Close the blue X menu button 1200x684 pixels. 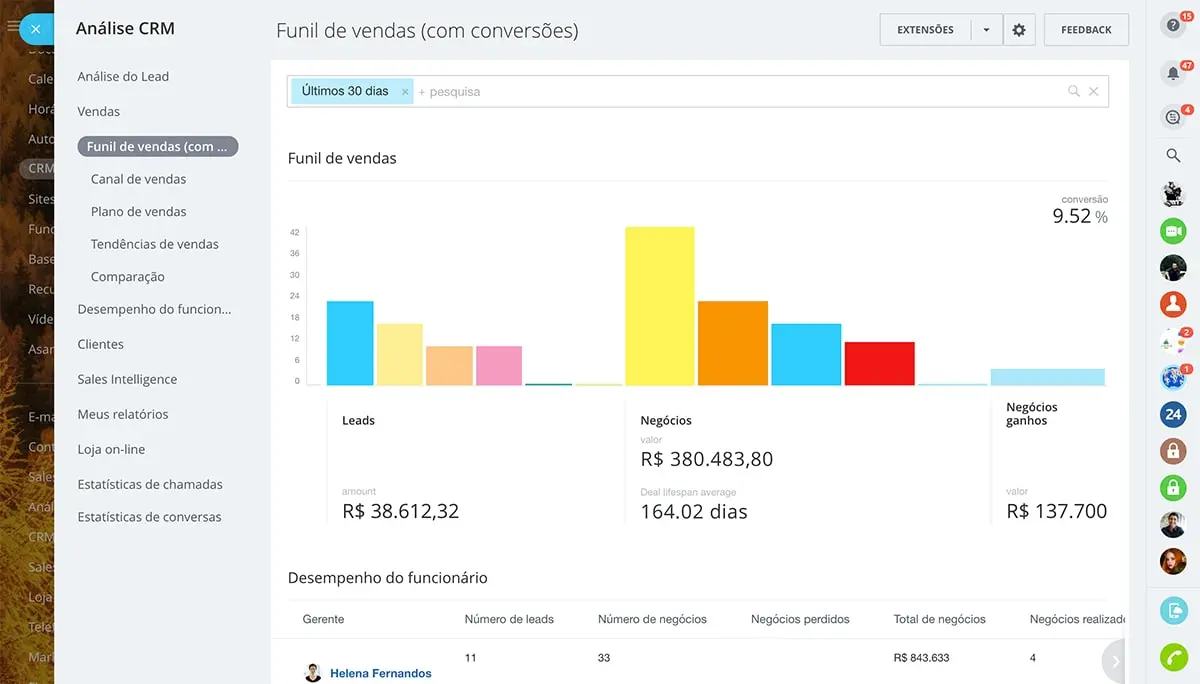36,29
